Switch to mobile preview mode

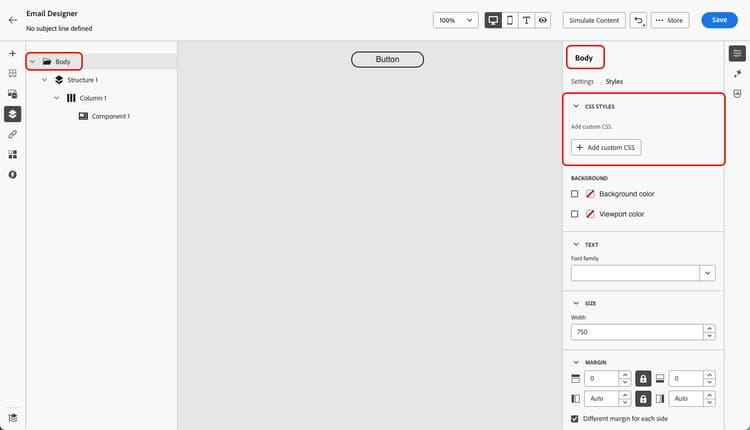[x=510, y=20]
